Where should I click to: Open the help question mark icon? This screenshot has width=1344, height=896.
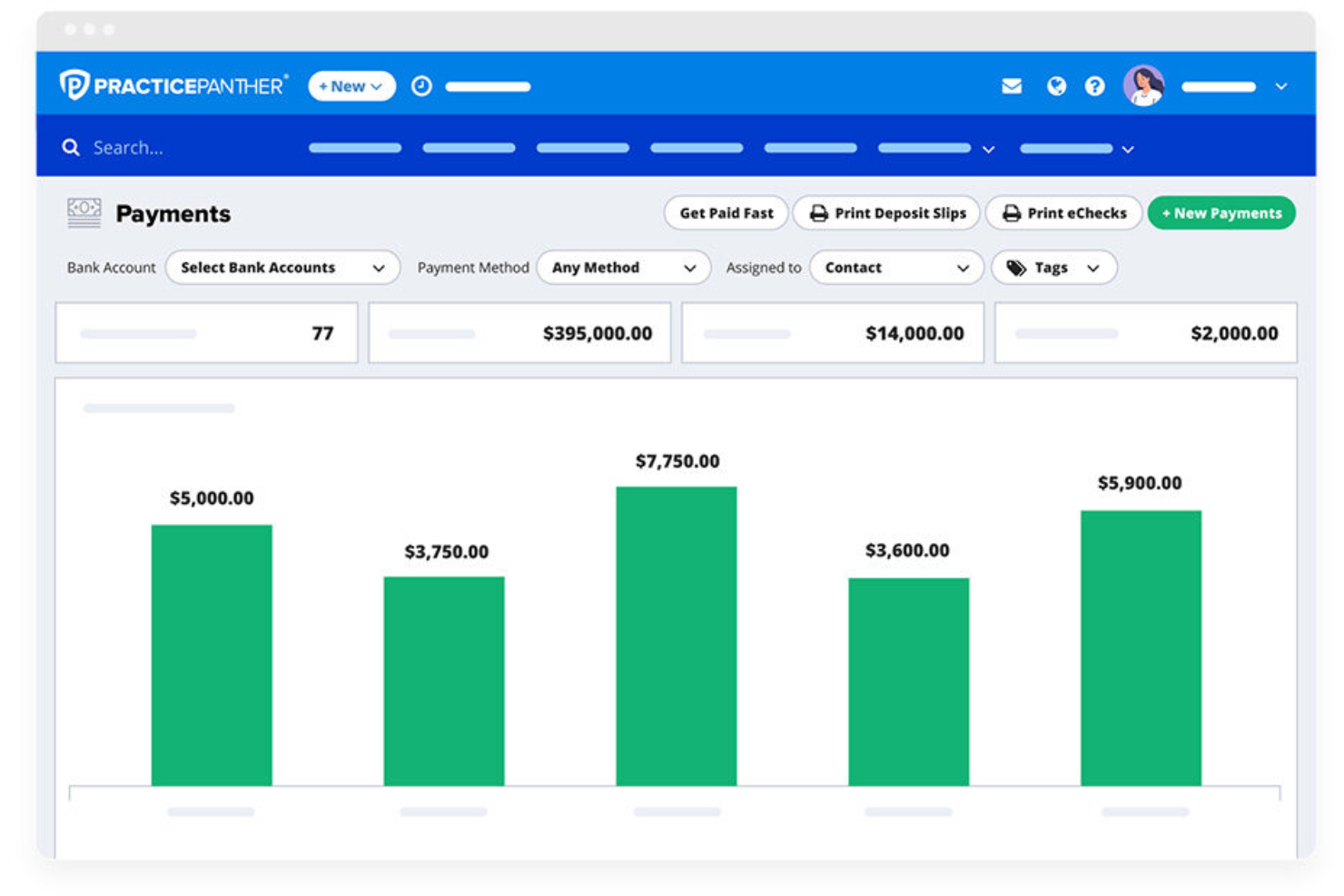tap(1094, 86)
